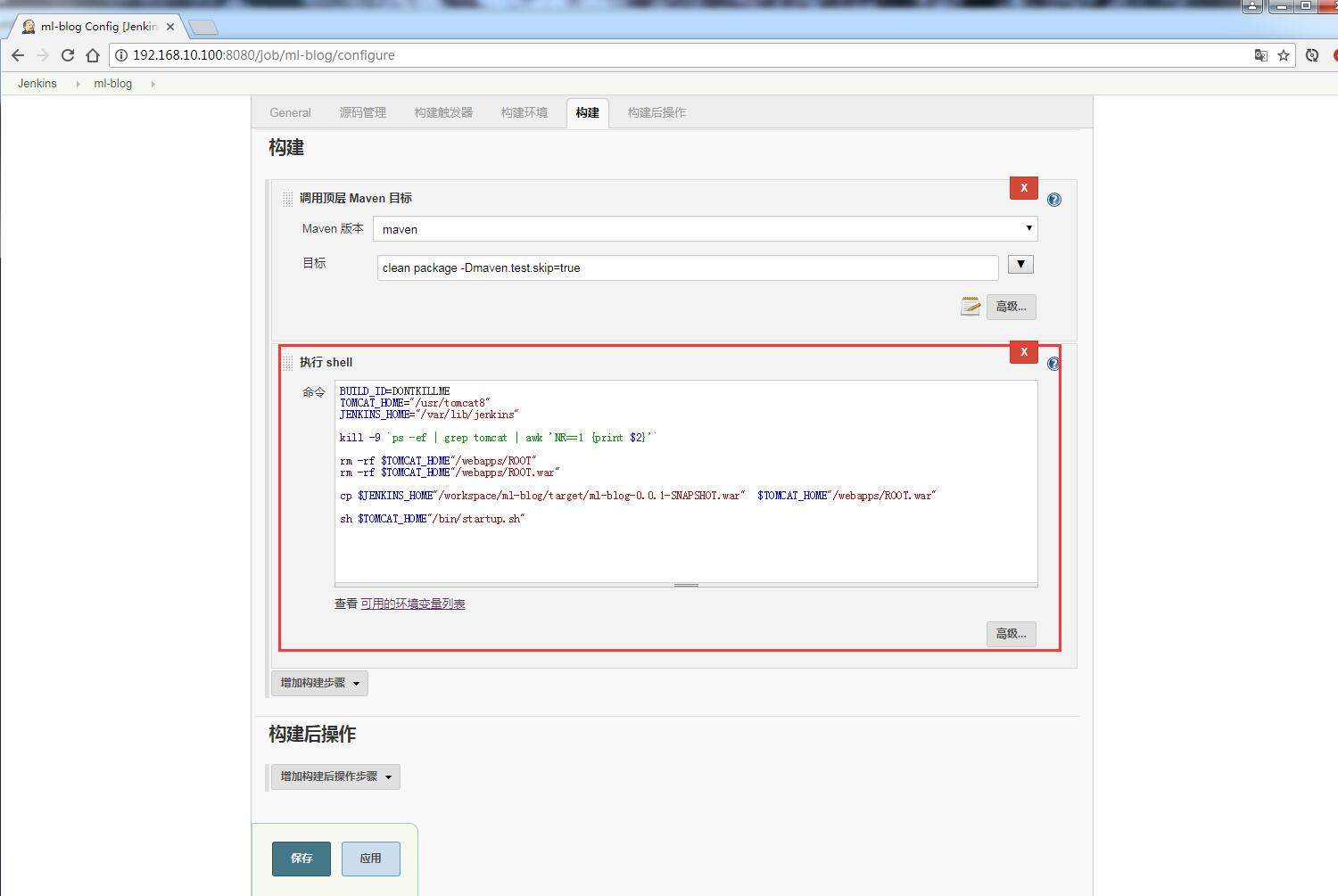This screenshot has width=1338, height=896.
Task: Go to browser home page icon
Action: [92, 55]
